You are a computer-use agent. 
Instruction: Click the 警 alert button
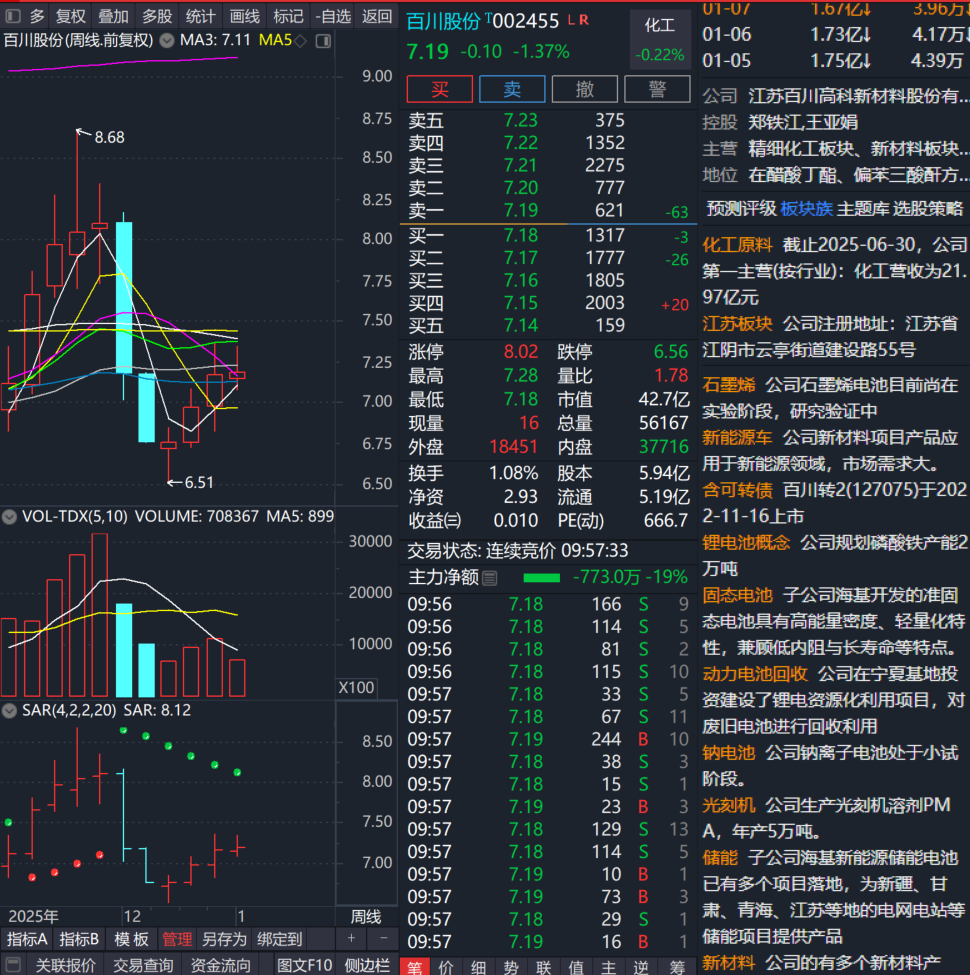pyautogui.click(x=657, y=89)
